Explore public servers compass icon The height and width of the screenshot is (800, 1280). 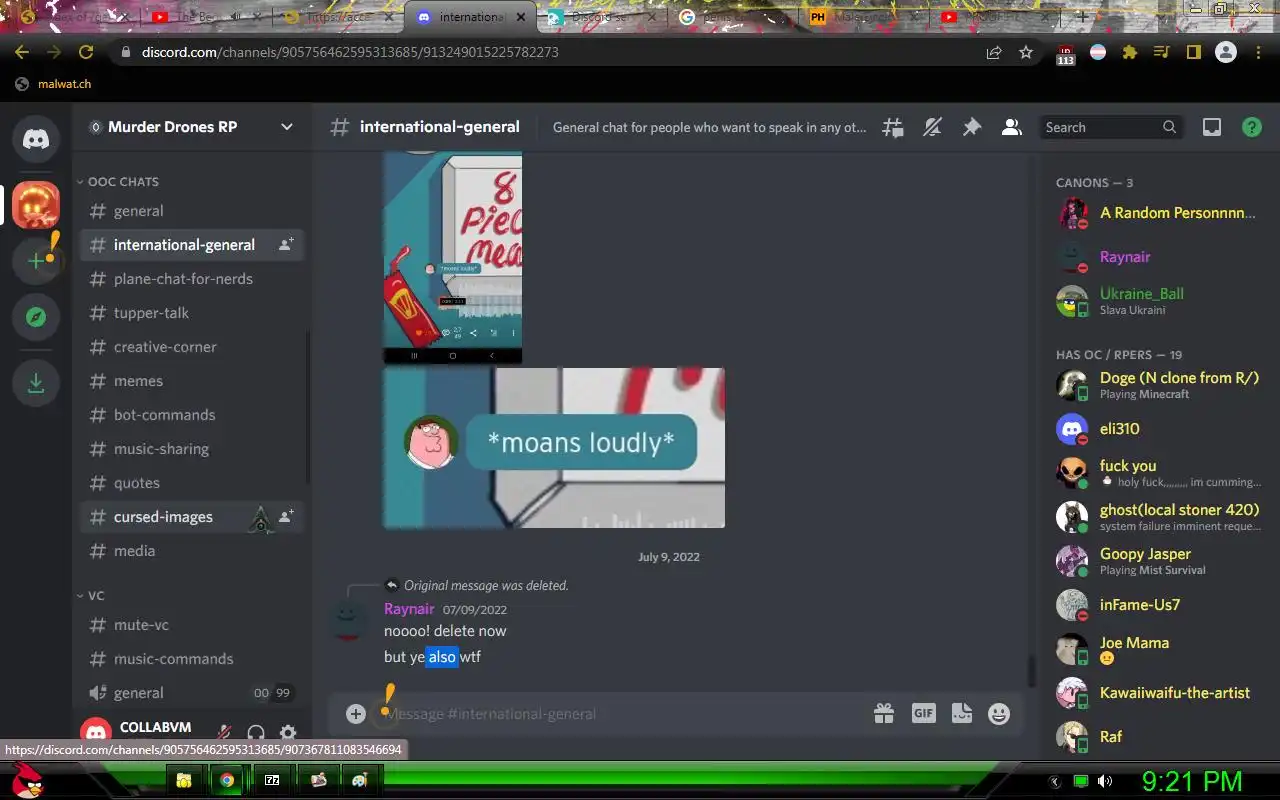[36, 317]
